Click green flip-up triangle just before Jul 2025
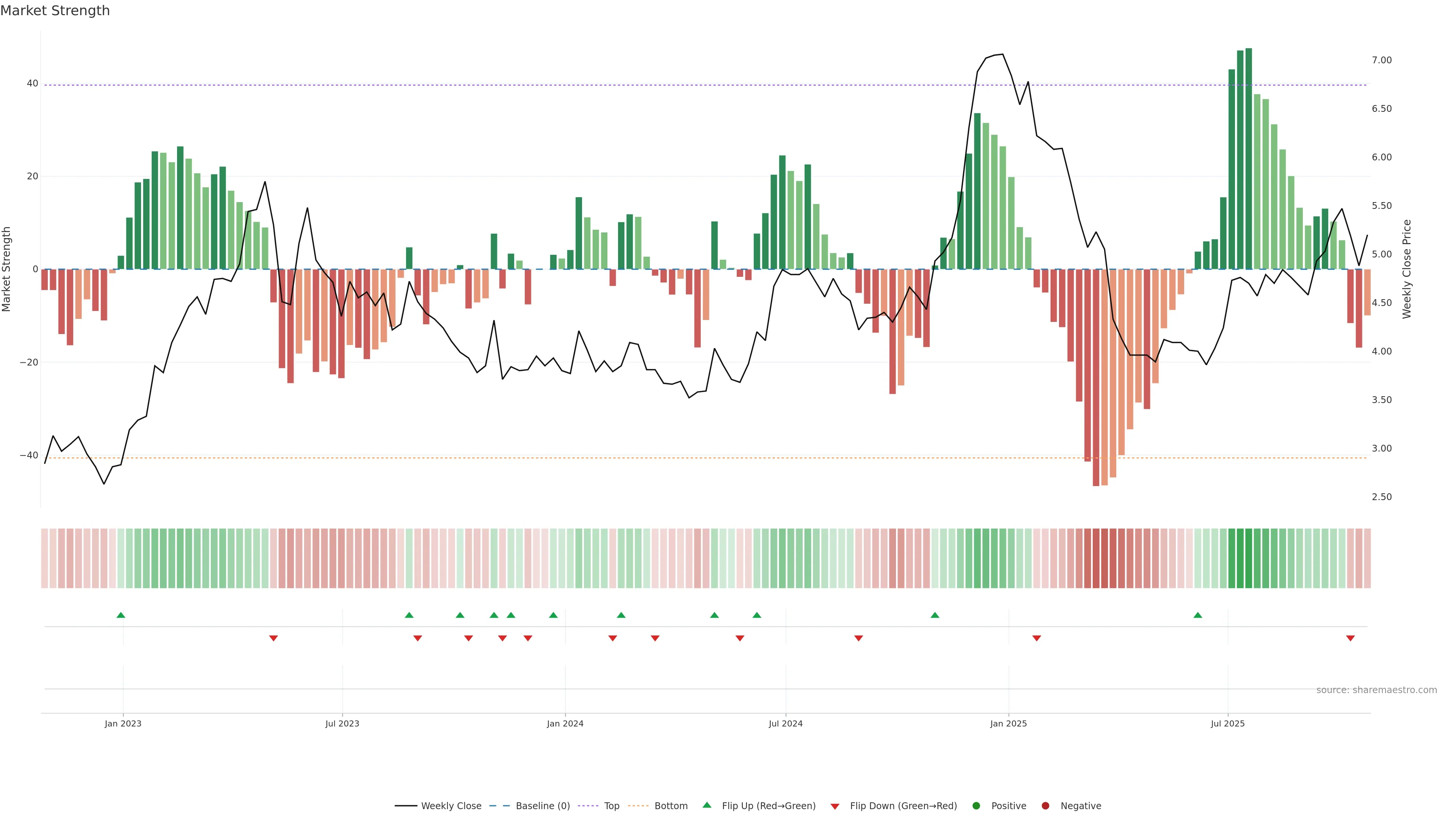The image size is (1456, 819). (x=1198, y=615)
